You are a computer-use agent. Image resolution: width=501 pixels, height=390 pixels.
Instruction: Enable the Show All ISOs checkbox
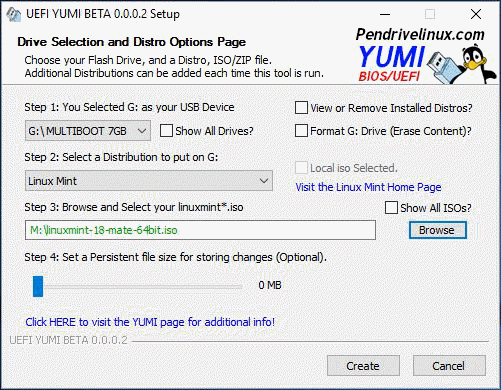click(x=391, y=207)
